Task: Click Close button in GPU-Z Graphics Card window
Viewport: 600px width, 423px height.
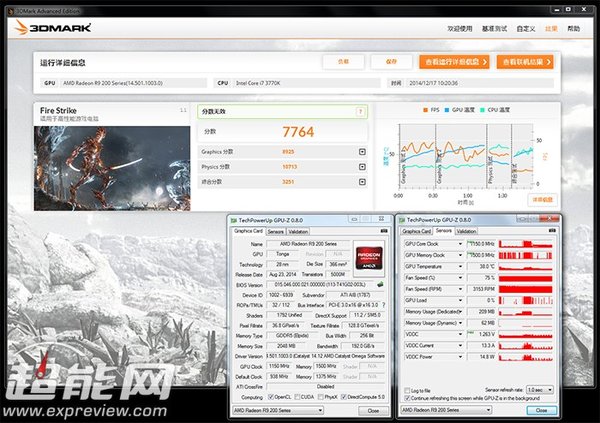Action: tap(373, 411)
